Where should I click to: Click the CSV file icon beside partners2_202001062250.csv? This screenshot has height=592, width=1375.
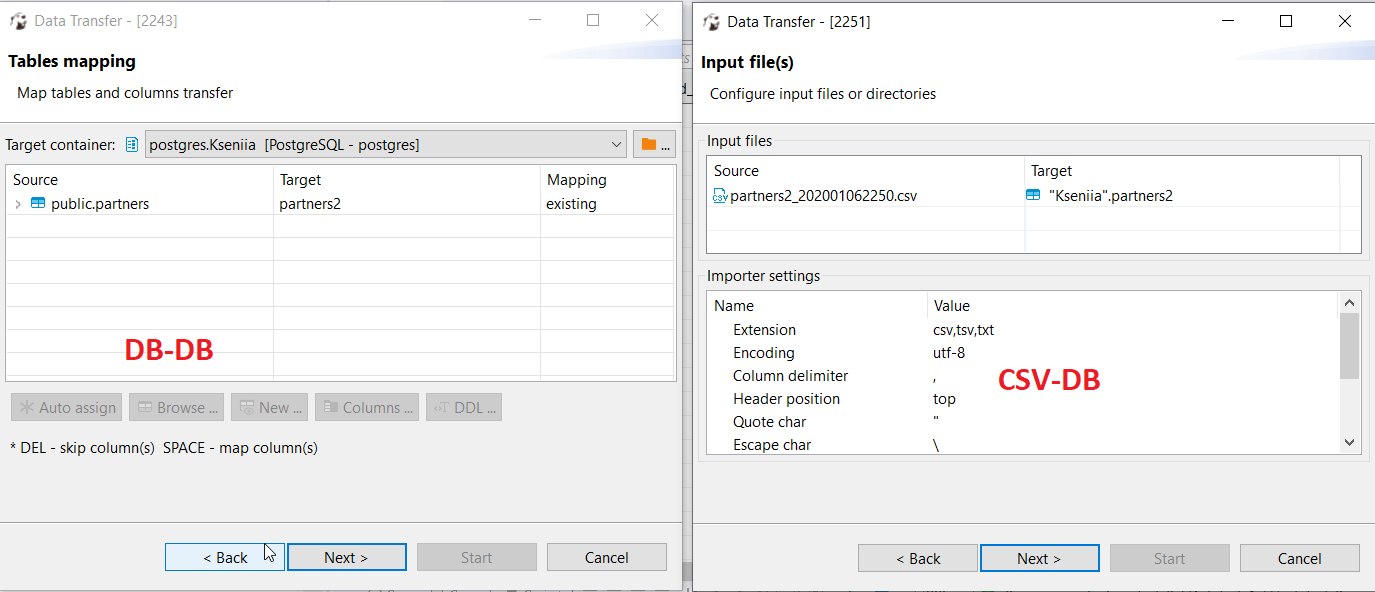pos(719,195)
